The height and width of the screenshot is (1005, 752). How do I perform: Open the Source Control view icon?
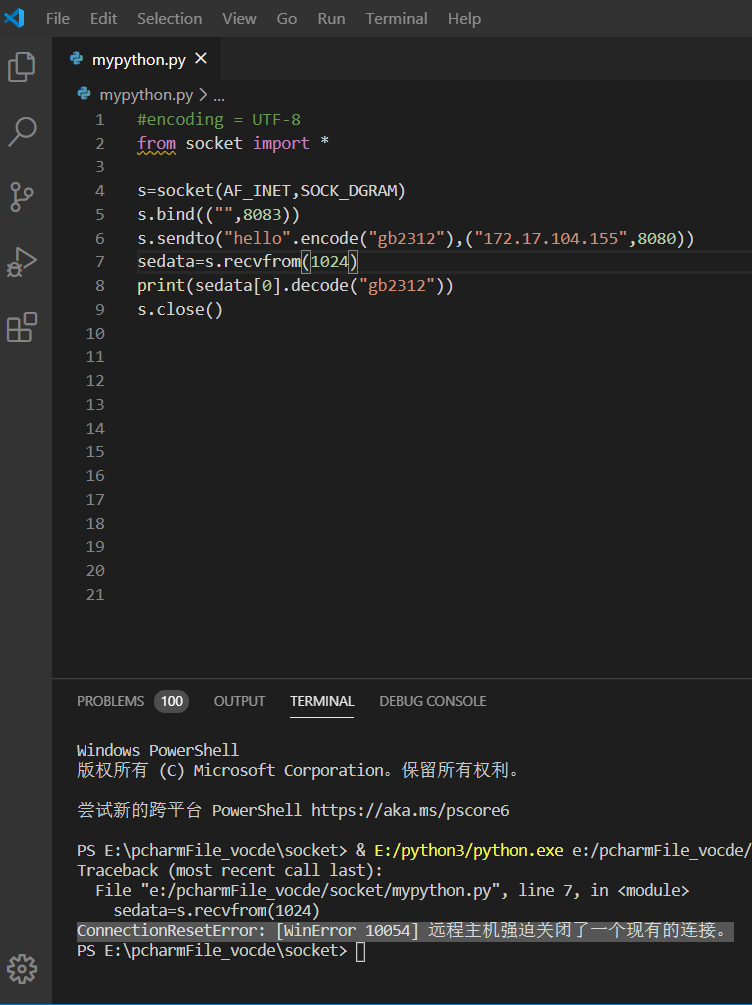click(x=22, y=197)
